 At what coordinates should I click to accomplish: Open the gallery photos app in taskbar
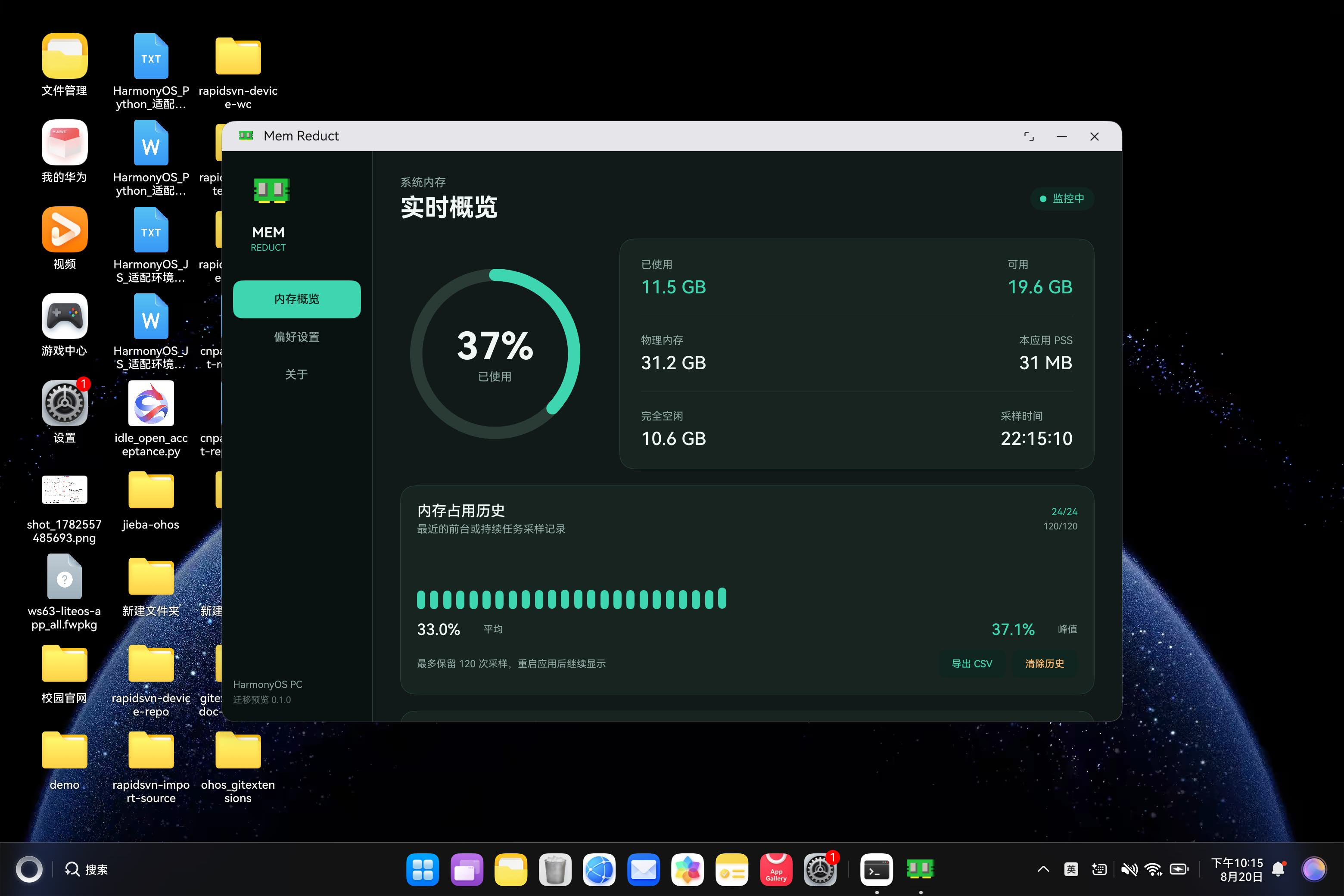coord(688,870)
